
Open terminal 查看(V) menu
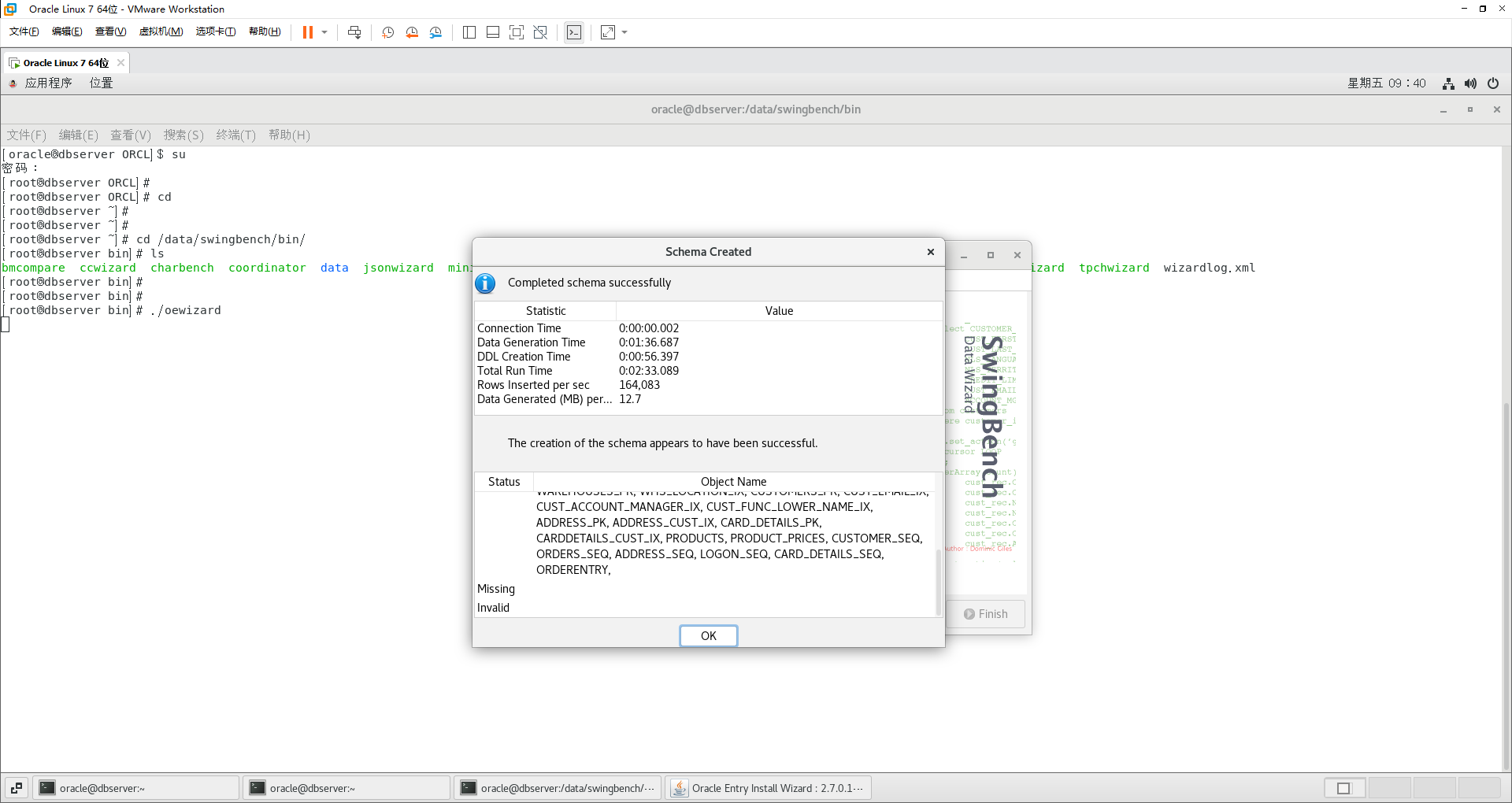click(131, 135)
